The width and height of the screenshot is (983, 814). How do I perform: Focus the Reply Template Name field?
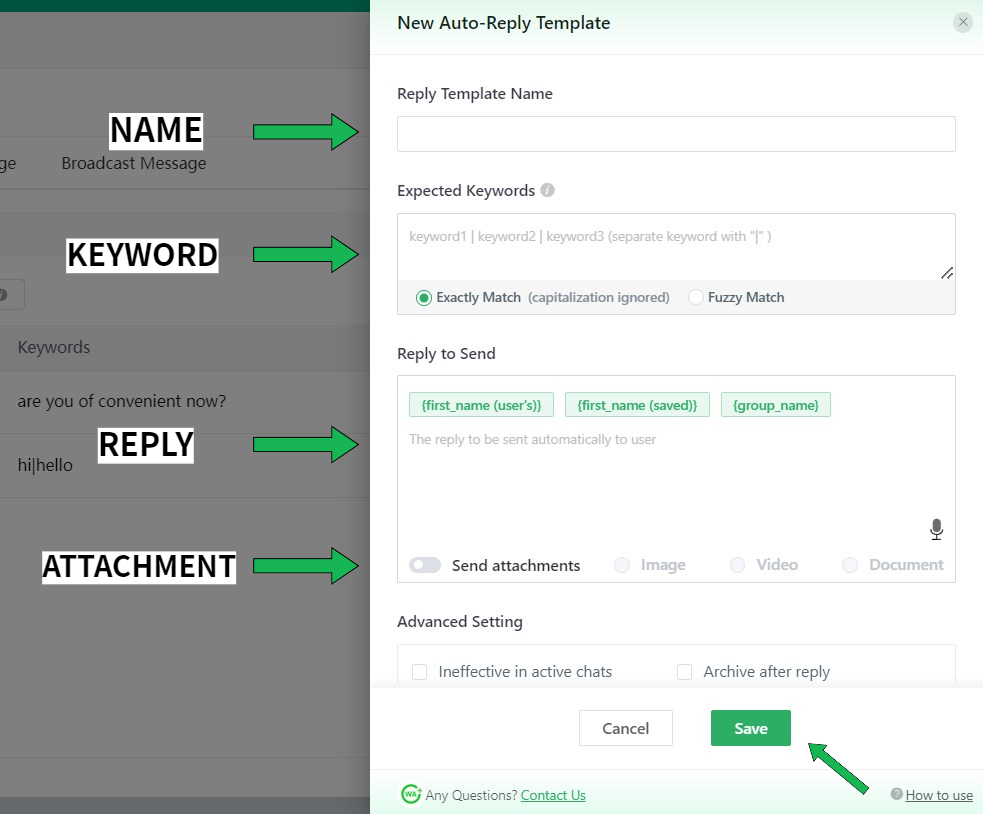tap(676, 134)
